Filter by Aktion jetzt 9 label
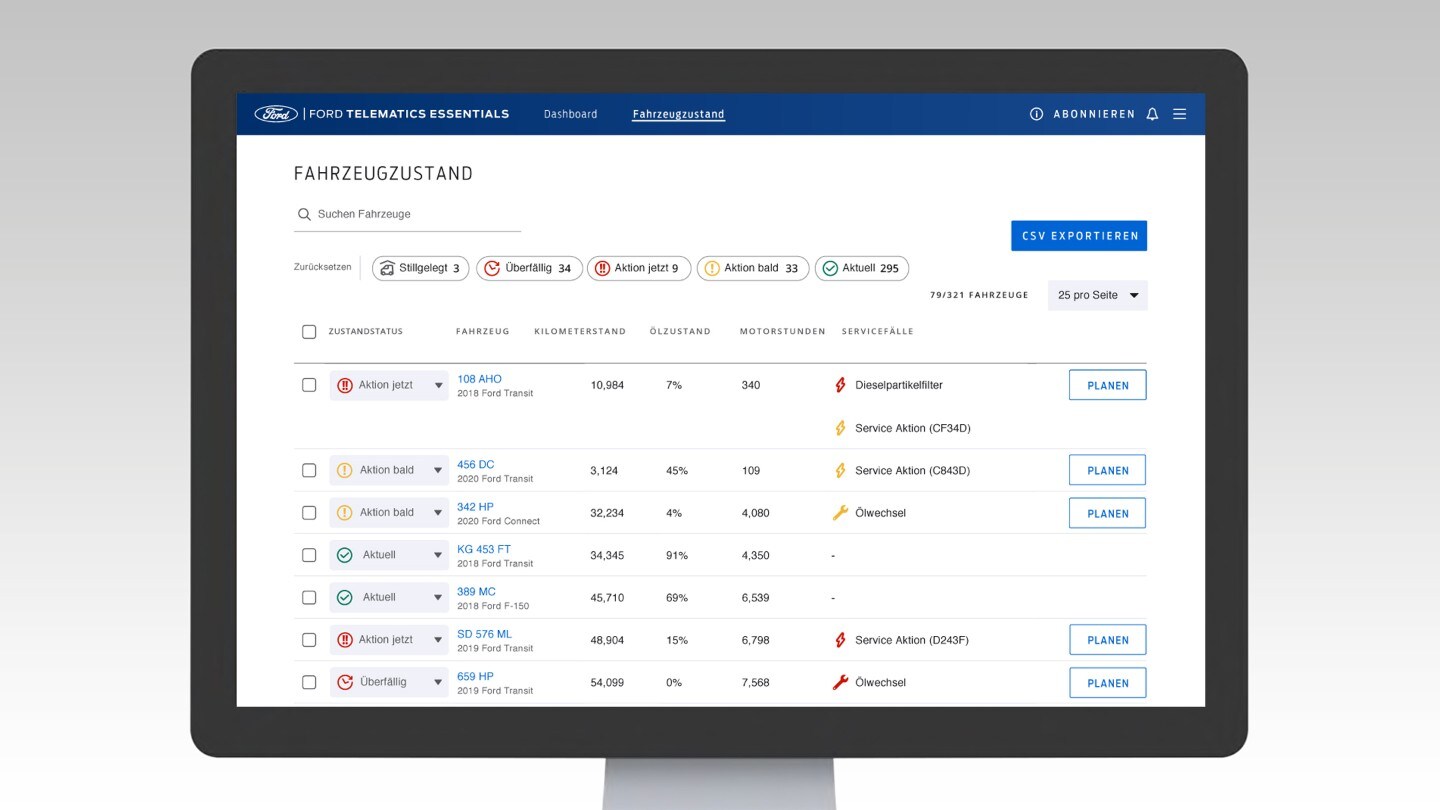 (x=646, y=268)
